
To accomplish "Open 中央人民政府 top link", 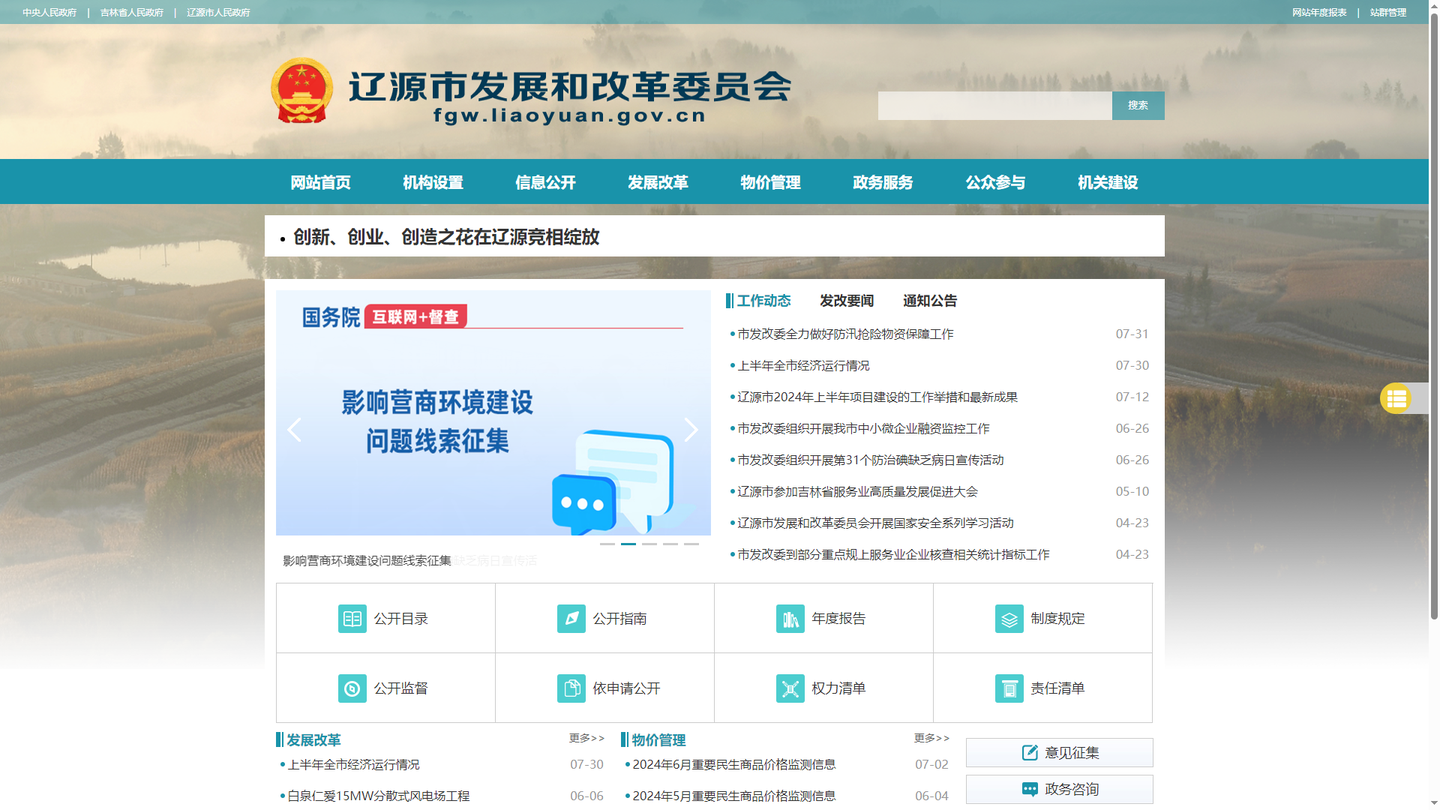I will point(50,13).
